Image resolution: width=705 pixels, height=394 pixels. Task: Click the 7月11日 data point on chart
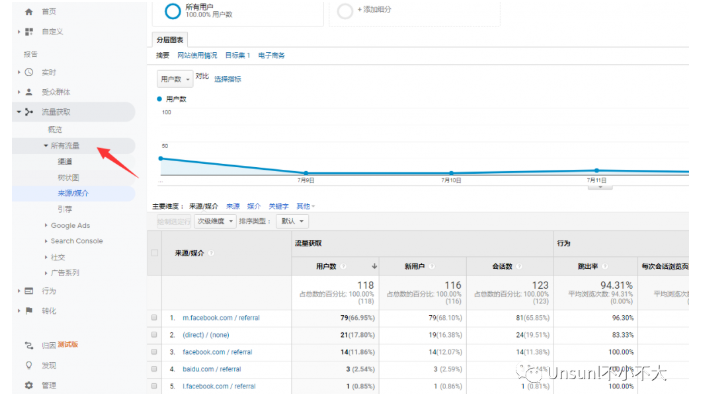[x=597, y=170]
